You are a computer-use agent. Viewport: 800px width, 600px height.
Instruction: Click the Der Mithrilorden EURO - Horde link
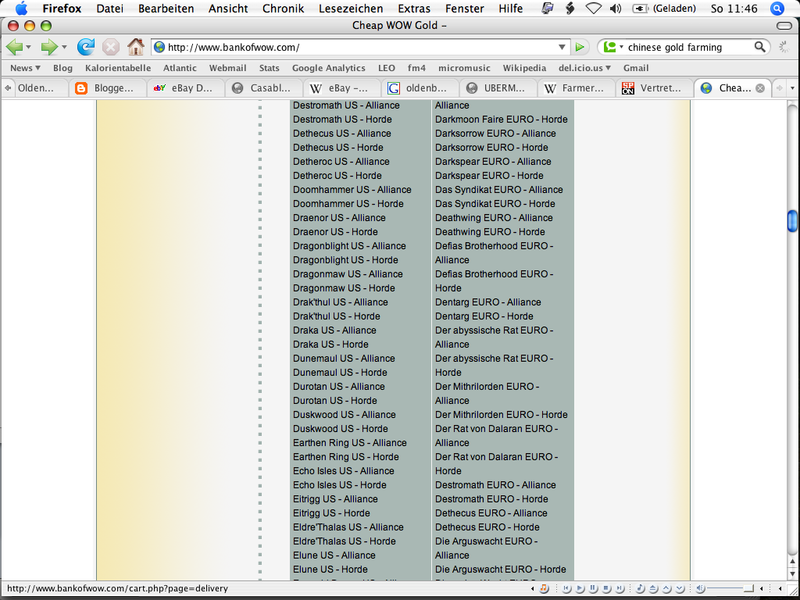tap(501, 415)
